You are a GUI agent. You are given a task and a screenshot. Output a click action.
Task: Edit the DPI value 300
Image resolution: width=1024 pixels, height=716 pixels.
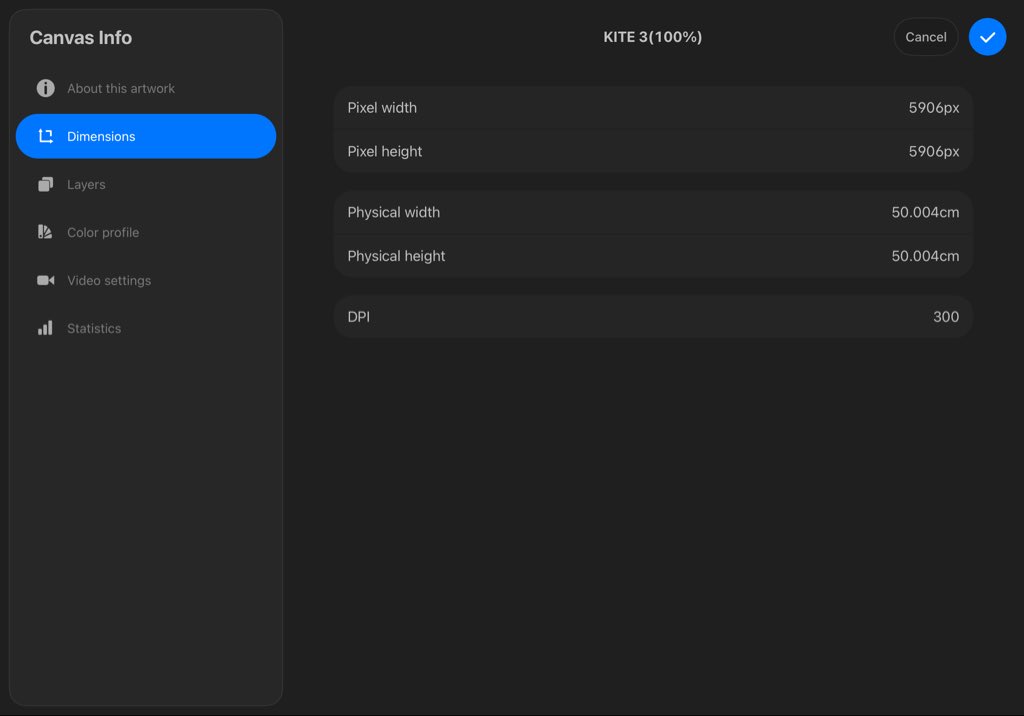coord(946,317)
